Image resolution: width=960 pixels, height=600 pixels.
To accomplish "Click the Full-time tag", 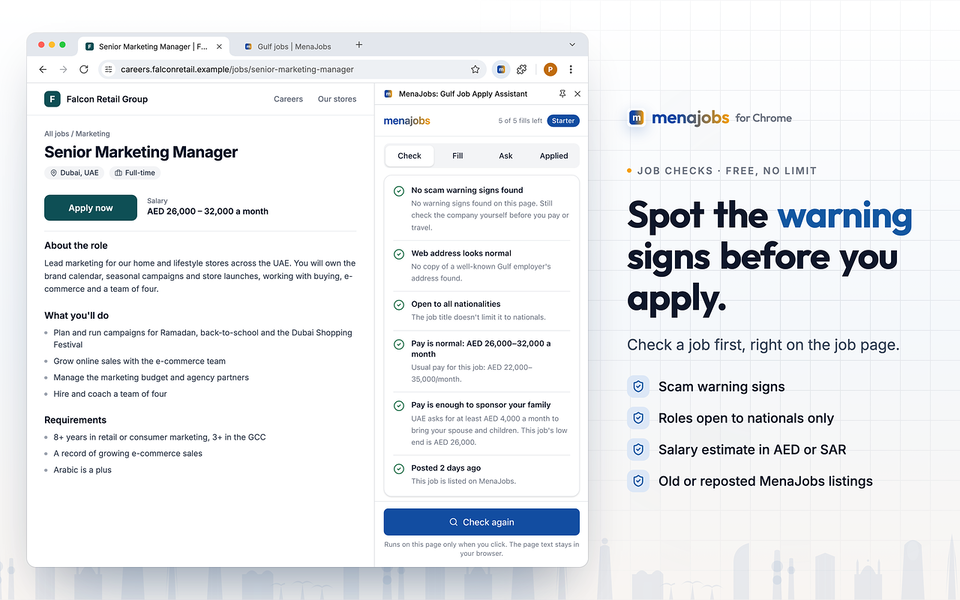I will (x=135, y=173).
